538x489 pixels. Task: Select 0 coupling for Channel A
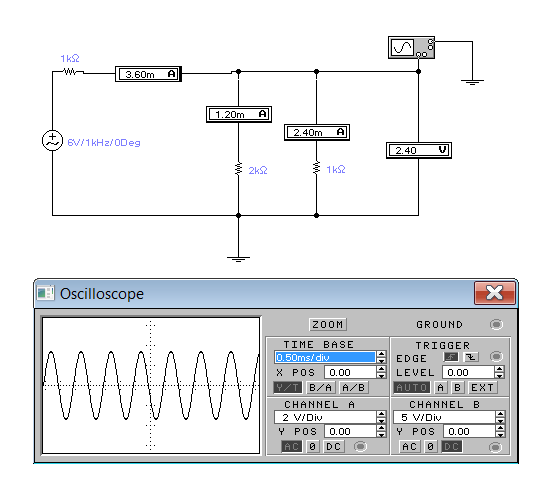(313, 446)
